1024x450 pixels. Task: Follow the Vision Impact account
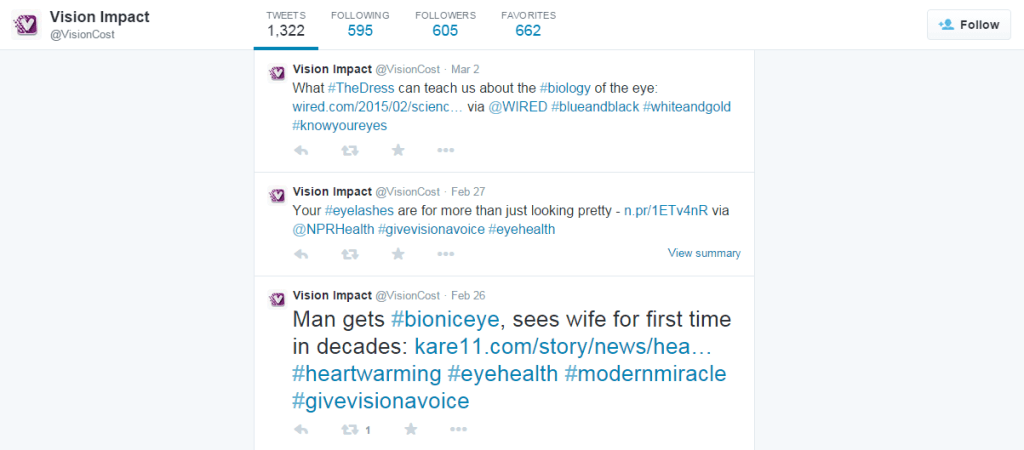[x=968, y=25]
